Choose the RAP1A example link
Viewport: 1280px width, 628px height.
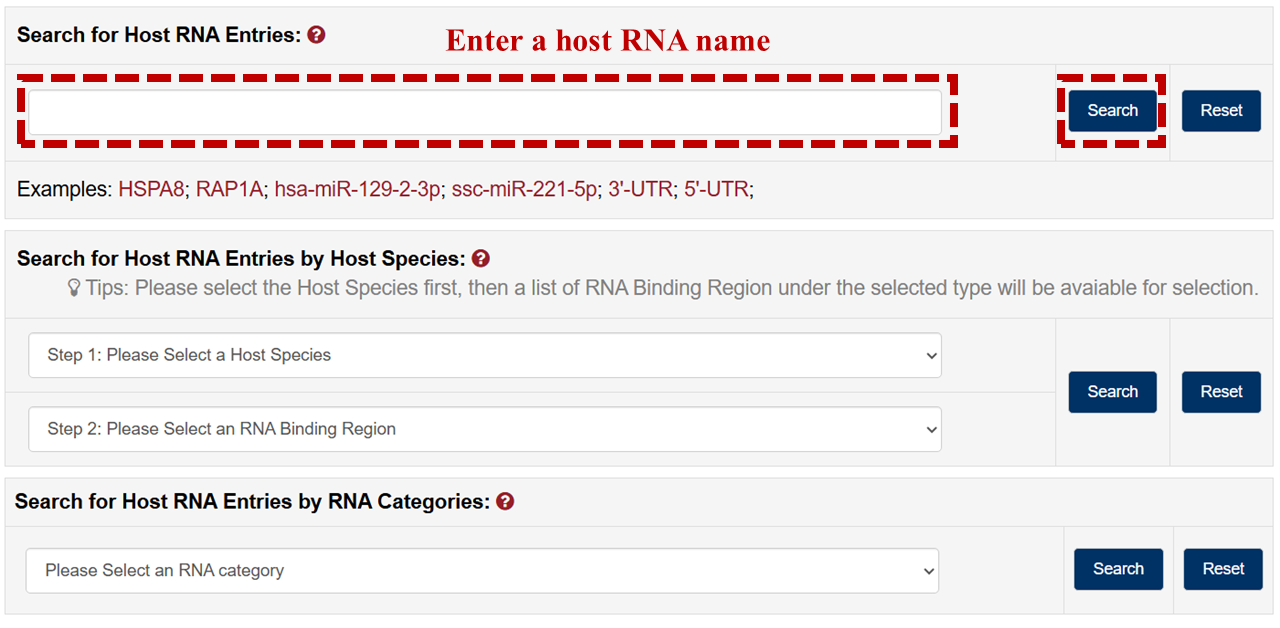(230, 189)
